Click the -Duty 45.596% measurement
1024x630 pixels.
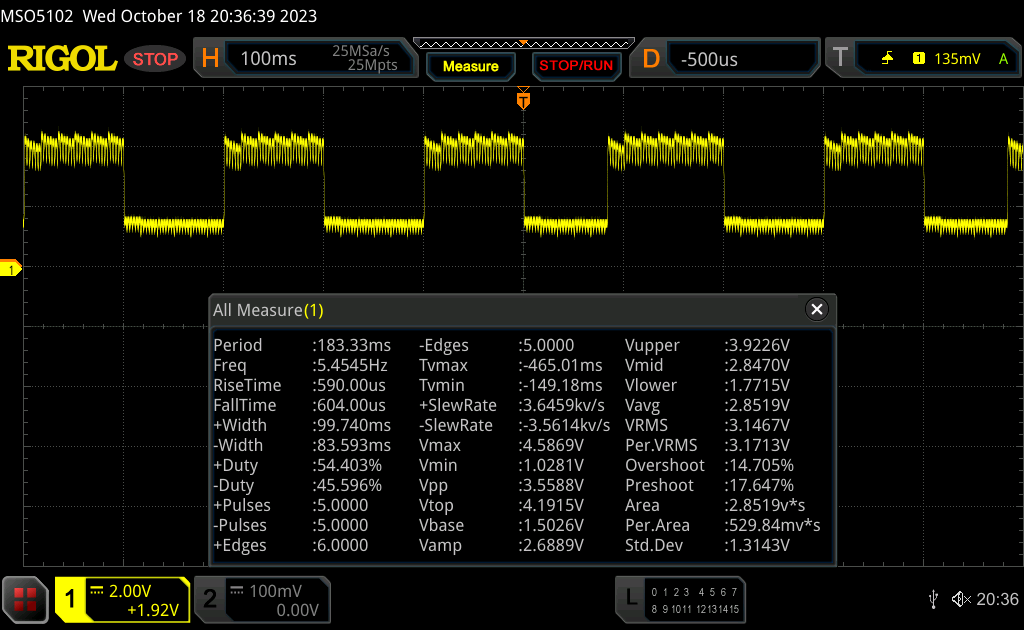coord(297,486)
